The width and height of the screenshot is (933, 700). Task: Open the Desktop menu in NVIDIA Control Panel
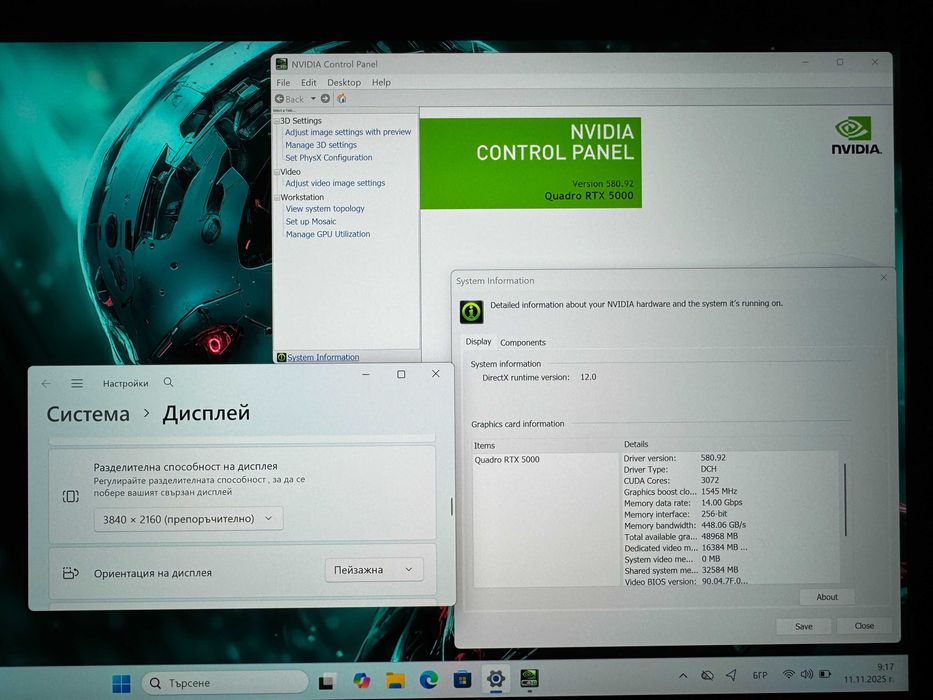tap(344, 82)
